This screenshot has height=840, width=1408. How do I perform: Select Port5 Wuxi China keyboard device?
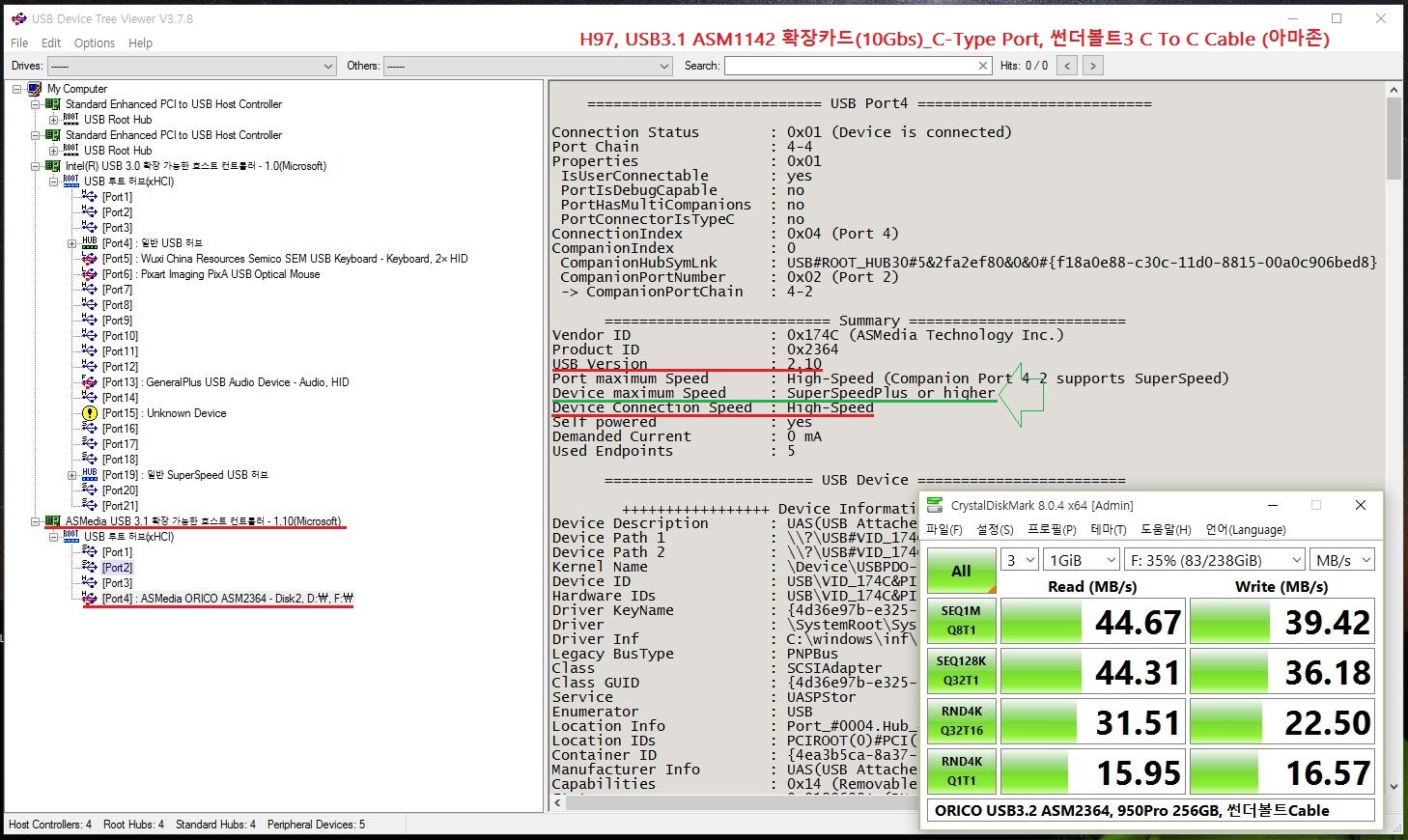click(285, 259)
